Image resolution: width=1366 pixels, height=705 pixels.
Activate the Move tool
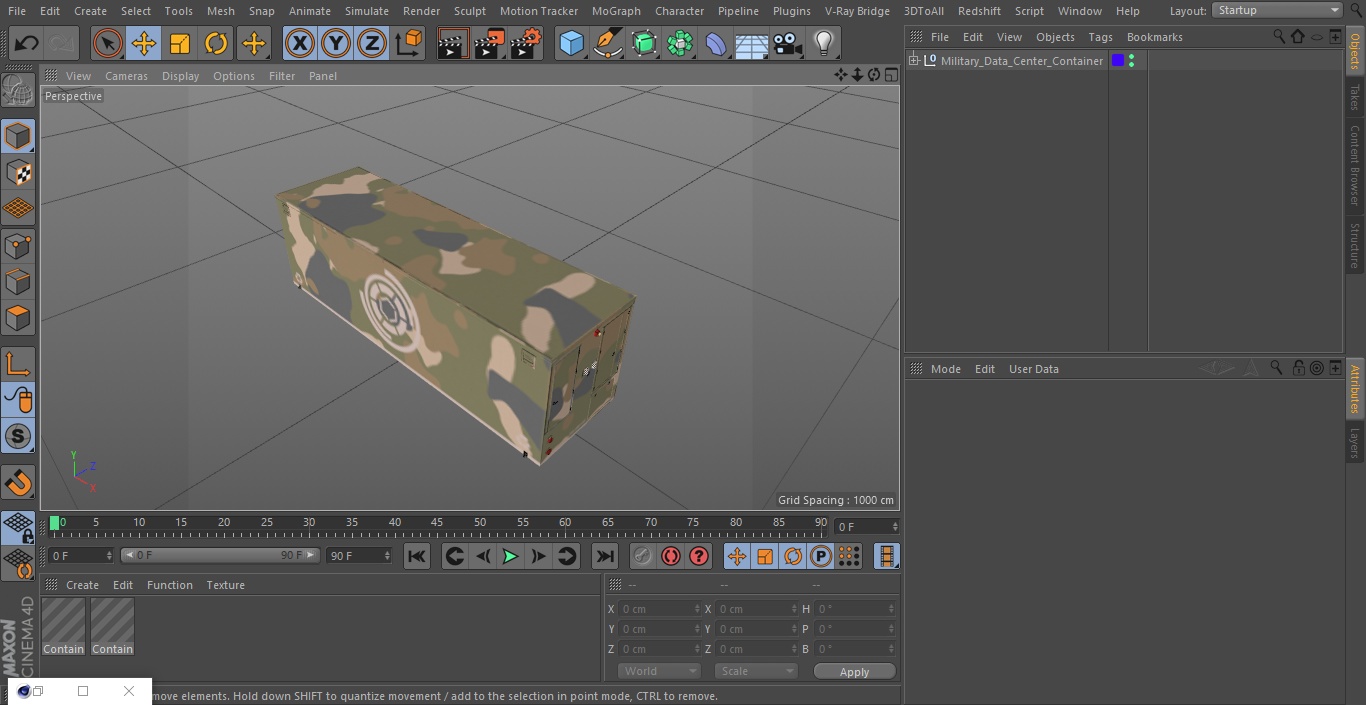pos(144,44)
